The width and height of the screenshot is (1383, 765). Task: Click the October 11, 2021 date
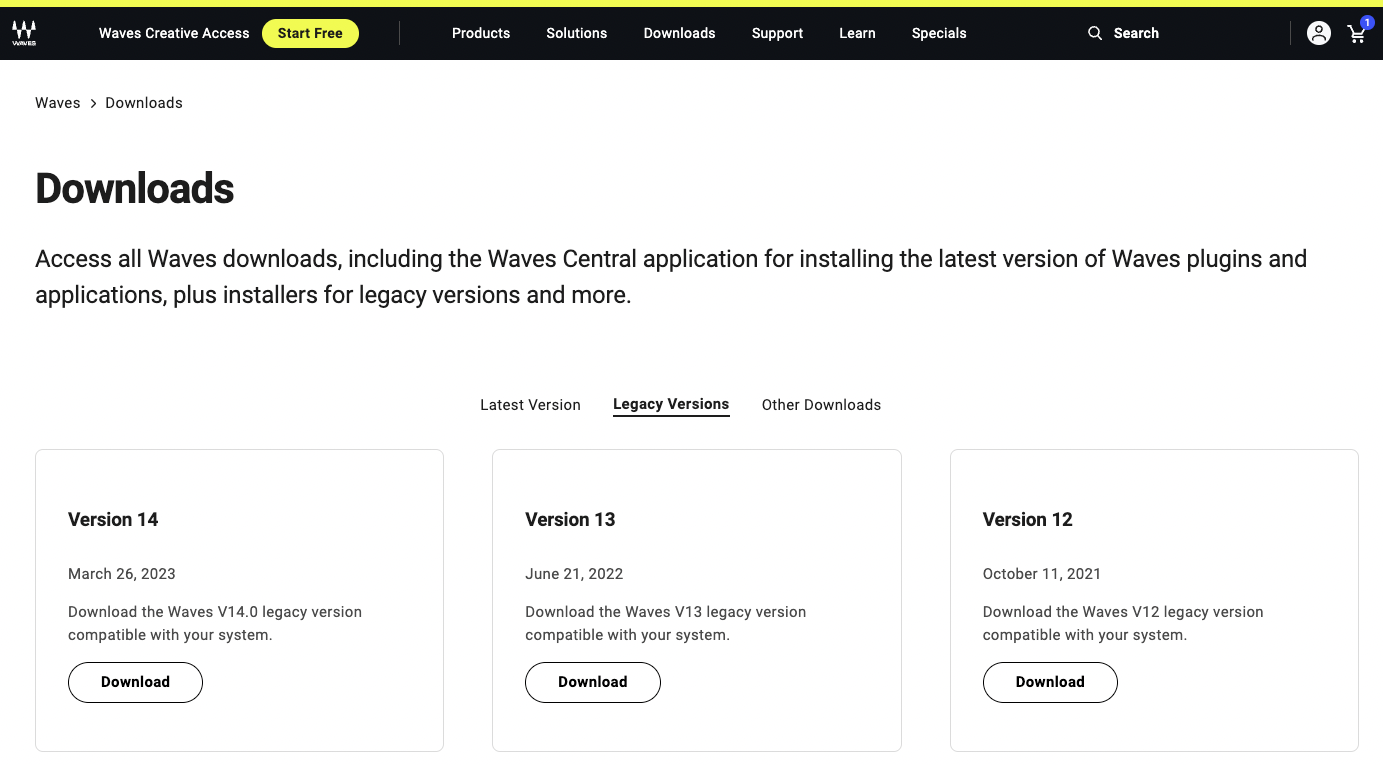point(1042,574)
